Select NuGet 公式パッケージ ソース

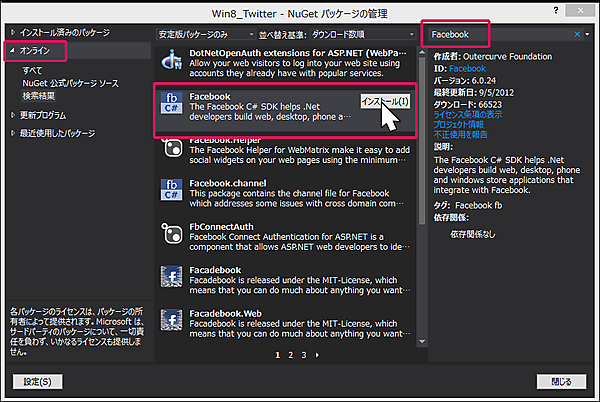pos(70,83)
